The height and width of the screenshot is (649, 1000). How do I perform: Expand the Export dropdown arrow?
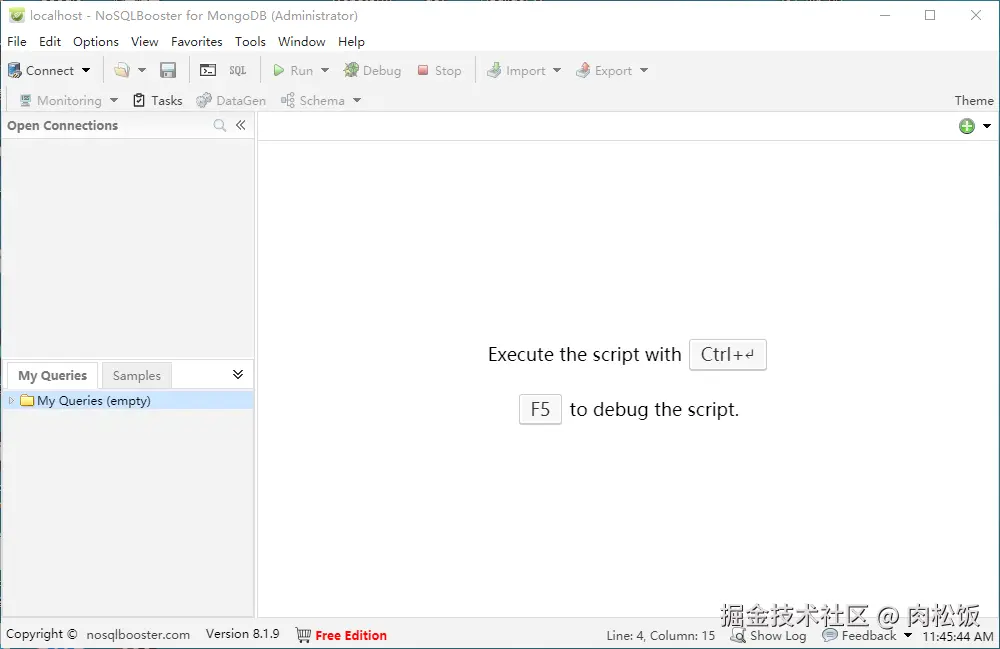(x=643, y=71)
